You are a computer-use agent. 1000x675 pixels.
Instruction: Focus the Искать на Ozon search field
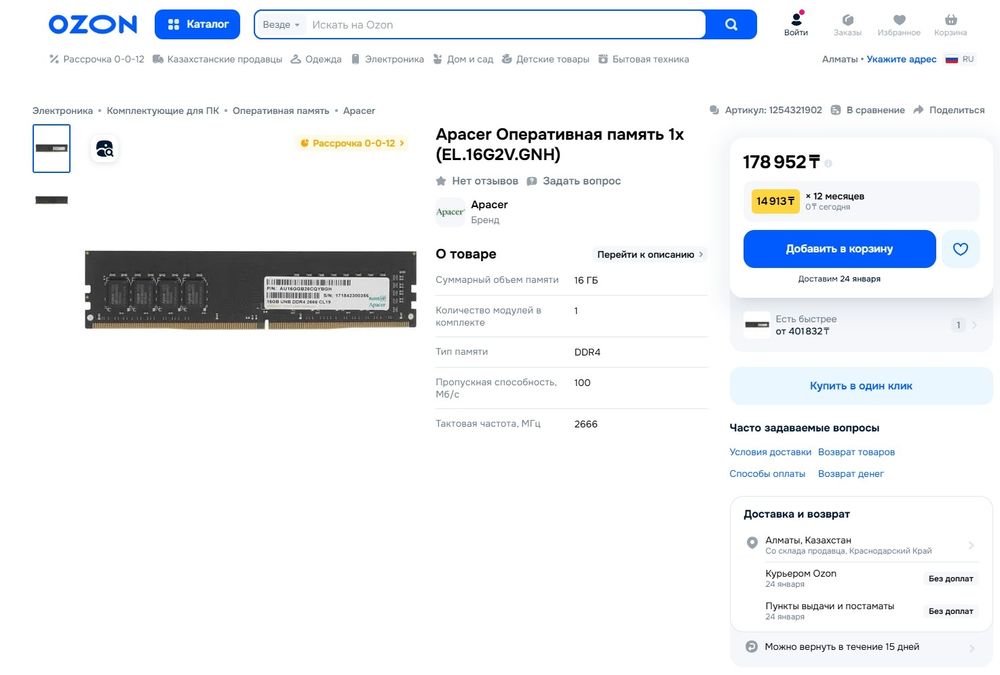504,25
